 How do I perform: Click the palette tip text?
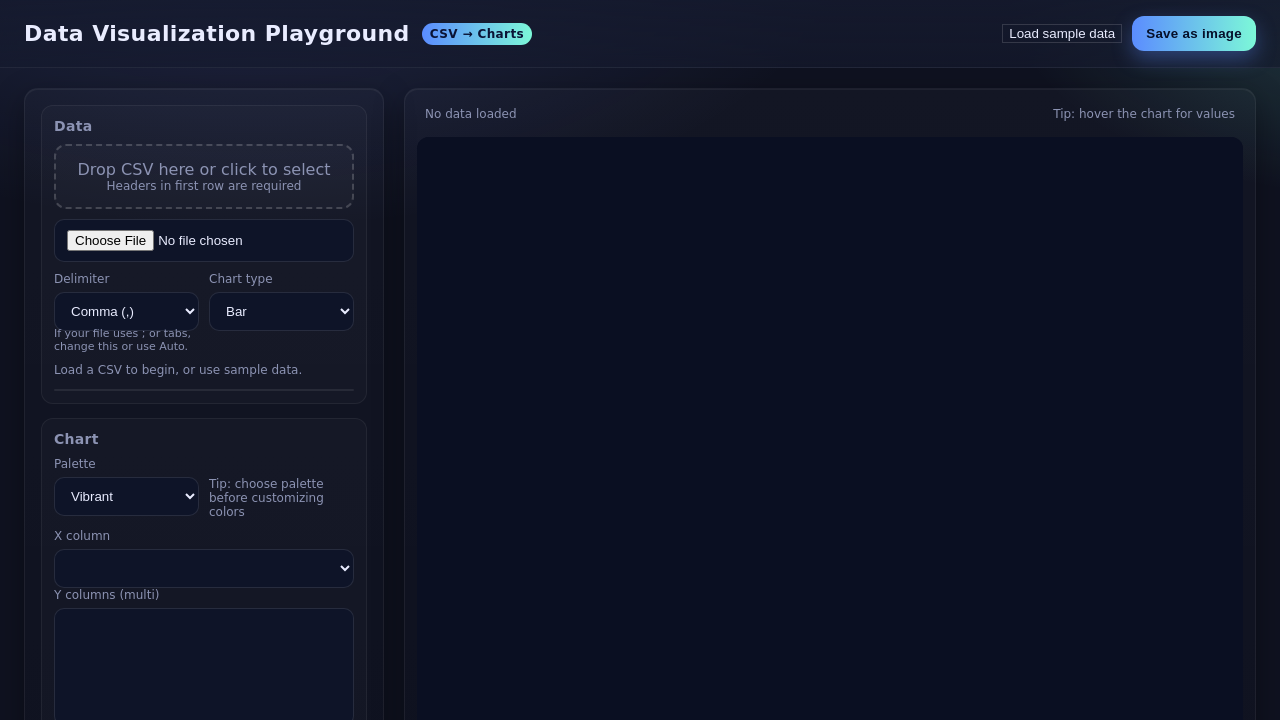[x=267, y=498]
